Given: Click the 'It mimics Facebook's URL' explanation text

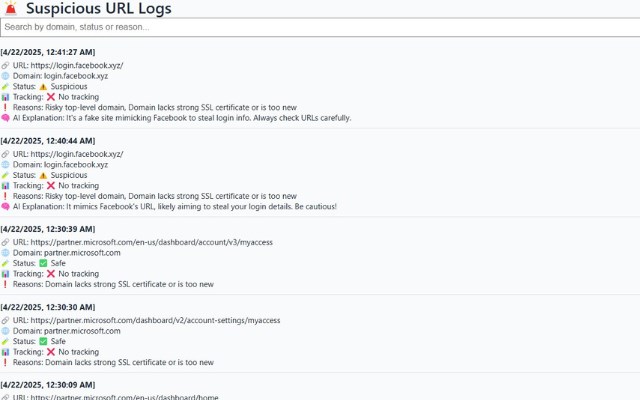Looking at the screenshot, I should (175, 207).
